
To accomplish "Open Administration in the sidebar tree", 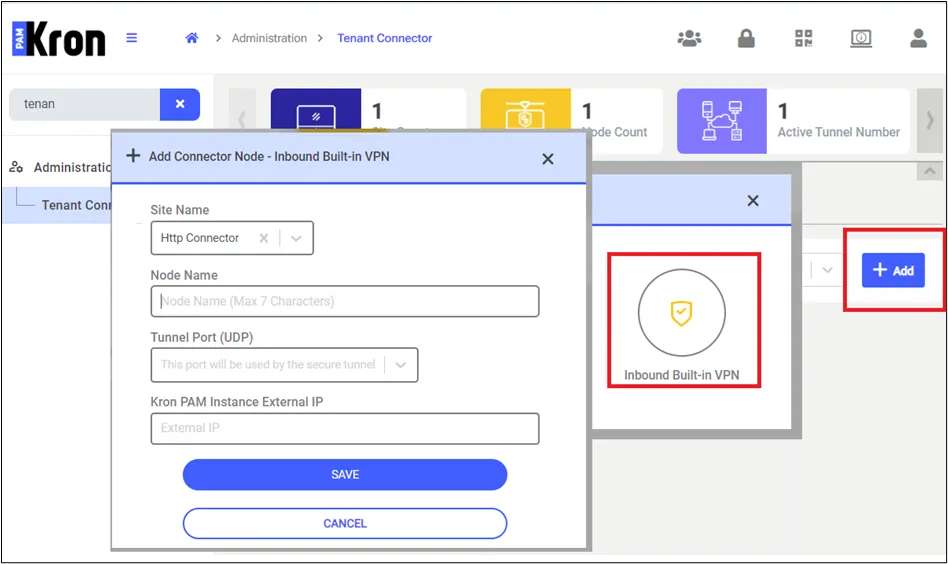I will pos(72,167).
